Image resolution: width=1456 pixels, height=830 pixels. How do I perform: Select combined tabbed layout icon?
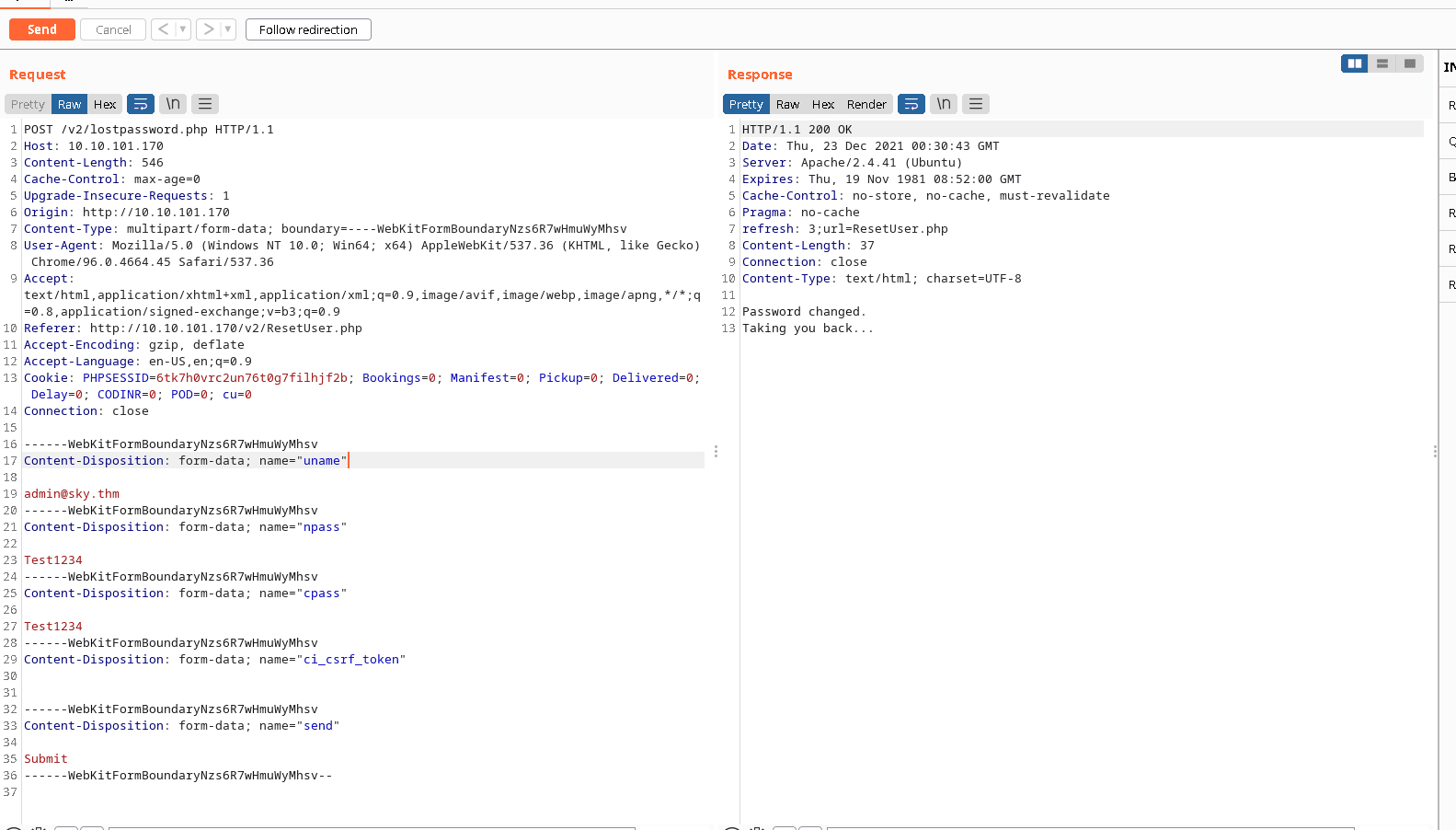click(x=1409, y=63)
